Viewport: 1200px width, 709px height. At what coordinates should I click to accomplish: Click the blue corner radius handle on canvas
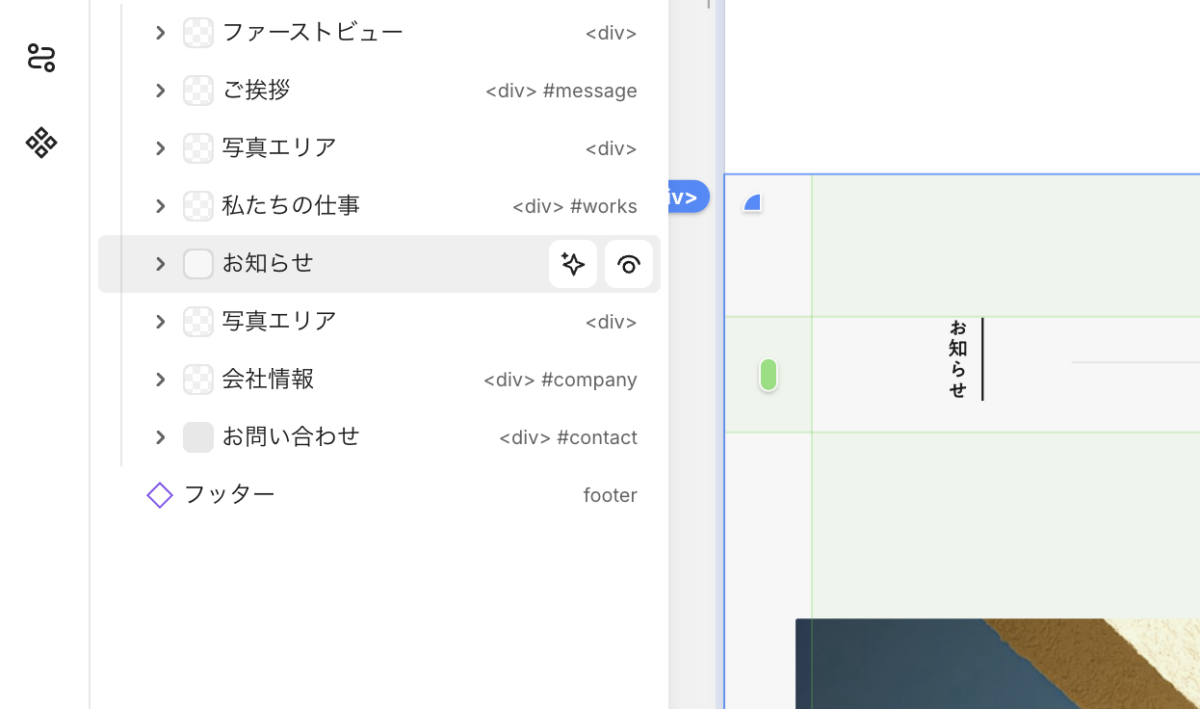click(x=753, y=203)
